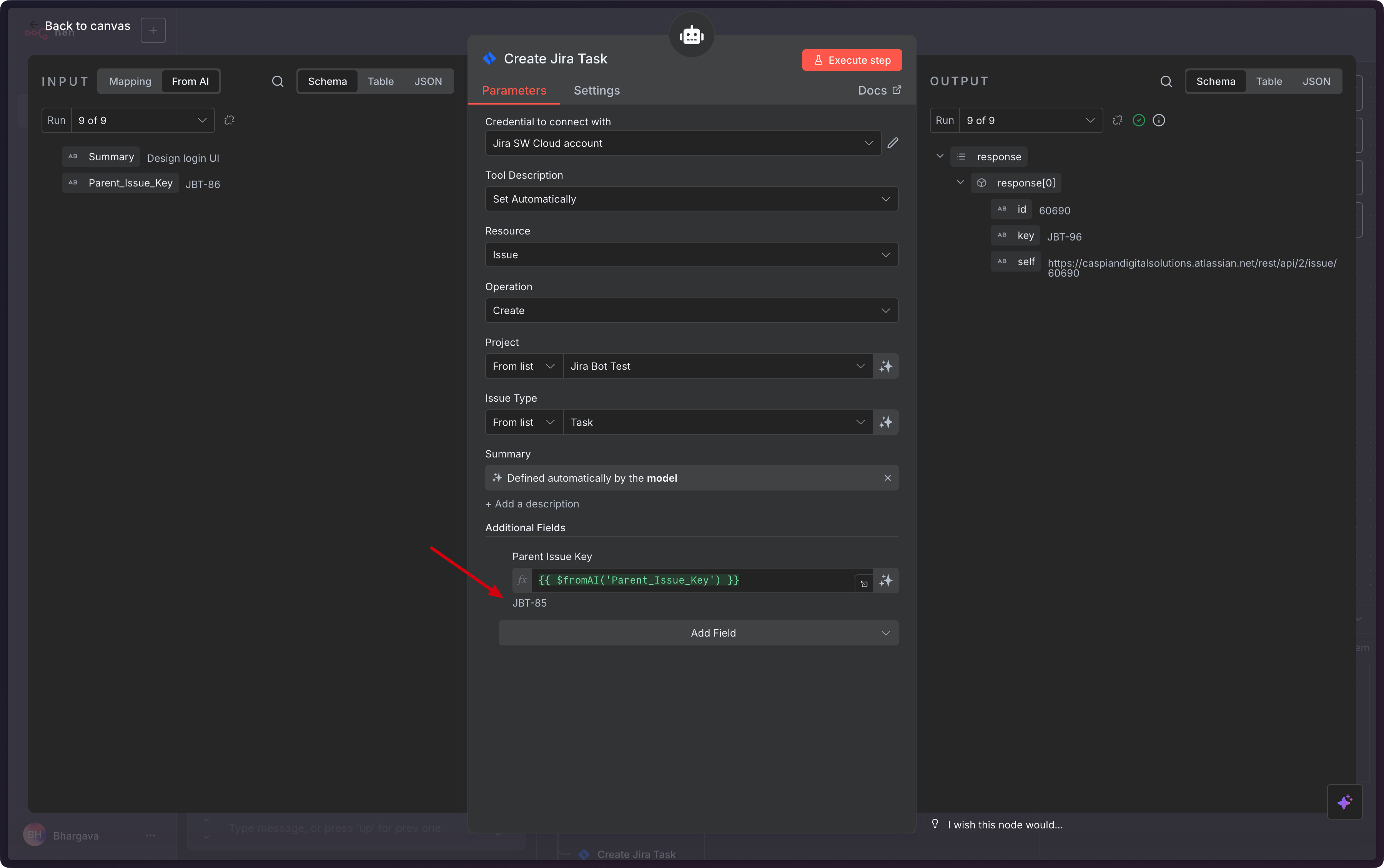Screen dimensions: 1384x868
Task: Collapse the response[0] tree node
Action: (x=960, y=183)
